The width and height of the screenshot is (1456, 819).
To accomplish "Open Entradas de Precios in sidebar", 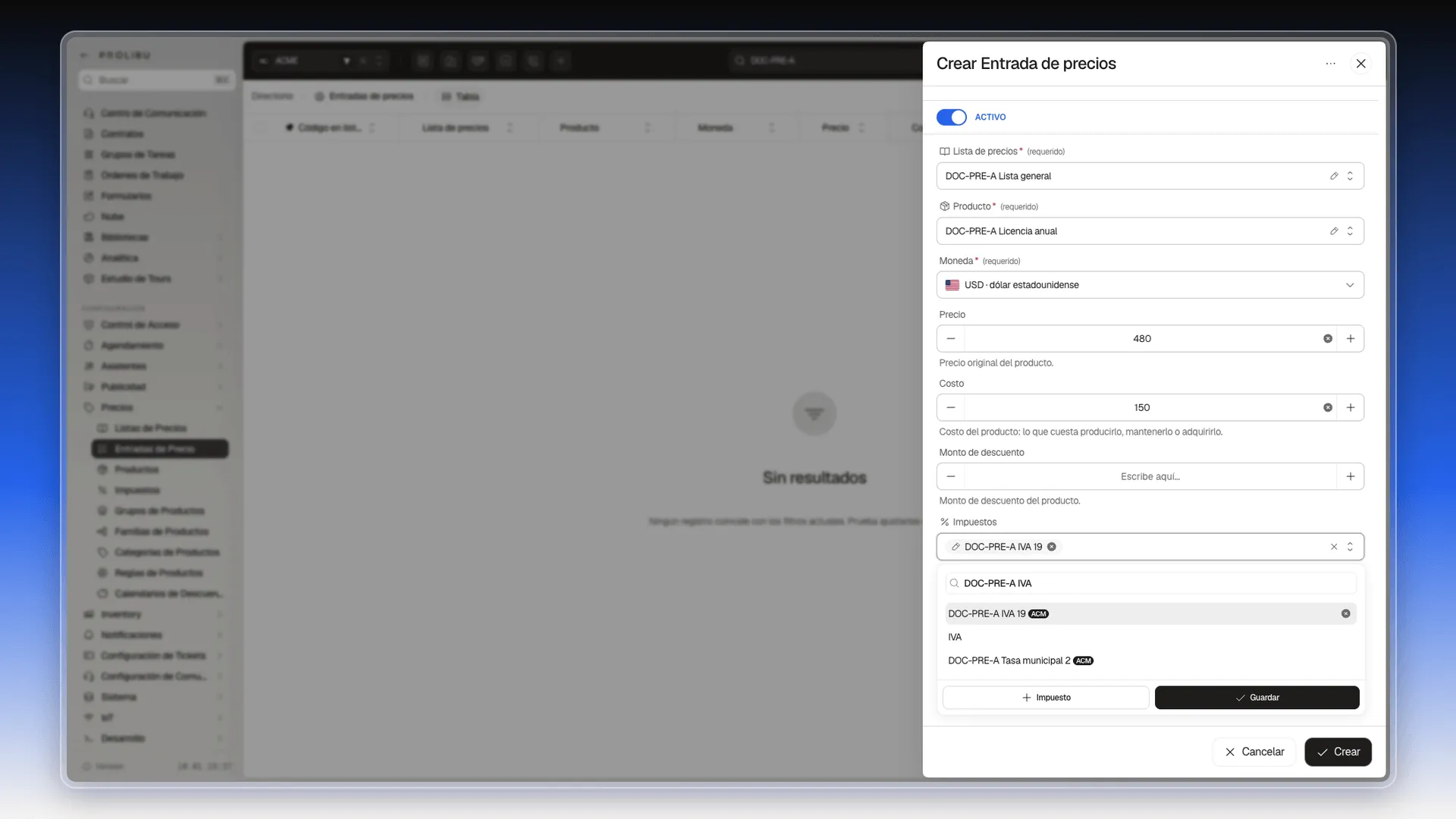I will (x=160, y=449).
